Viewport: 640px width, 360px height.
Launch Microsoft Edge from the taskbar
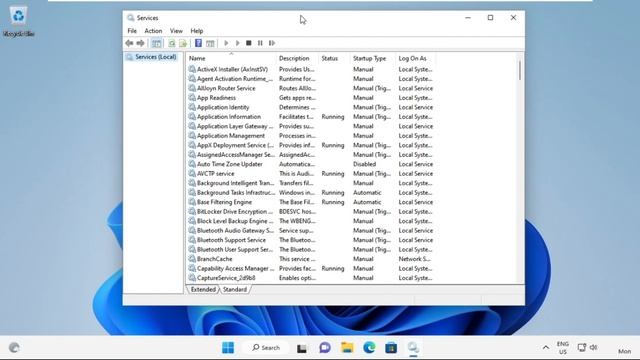[369, 348]
